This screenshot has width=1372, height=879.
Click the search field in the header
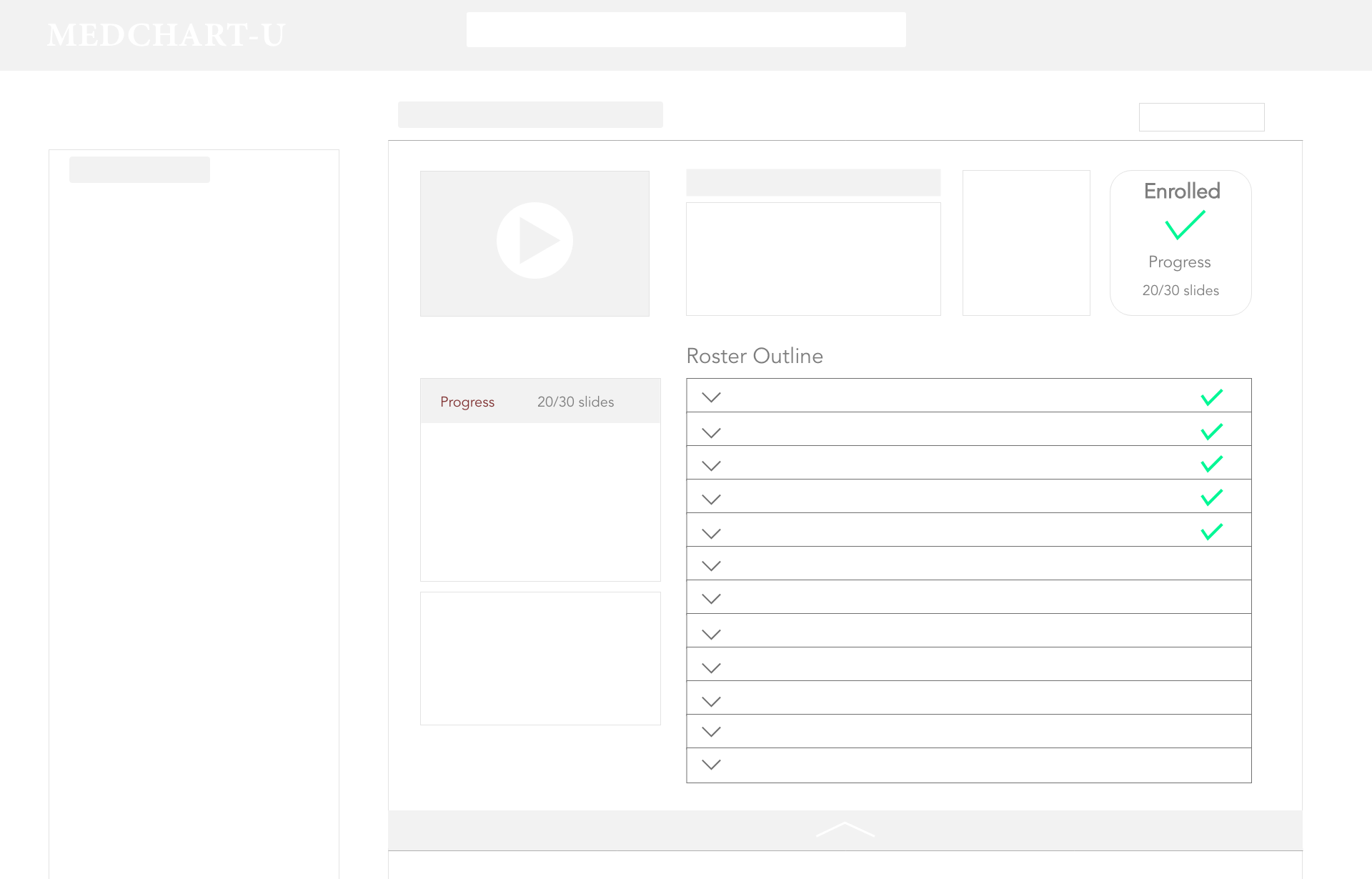point(686,29)
